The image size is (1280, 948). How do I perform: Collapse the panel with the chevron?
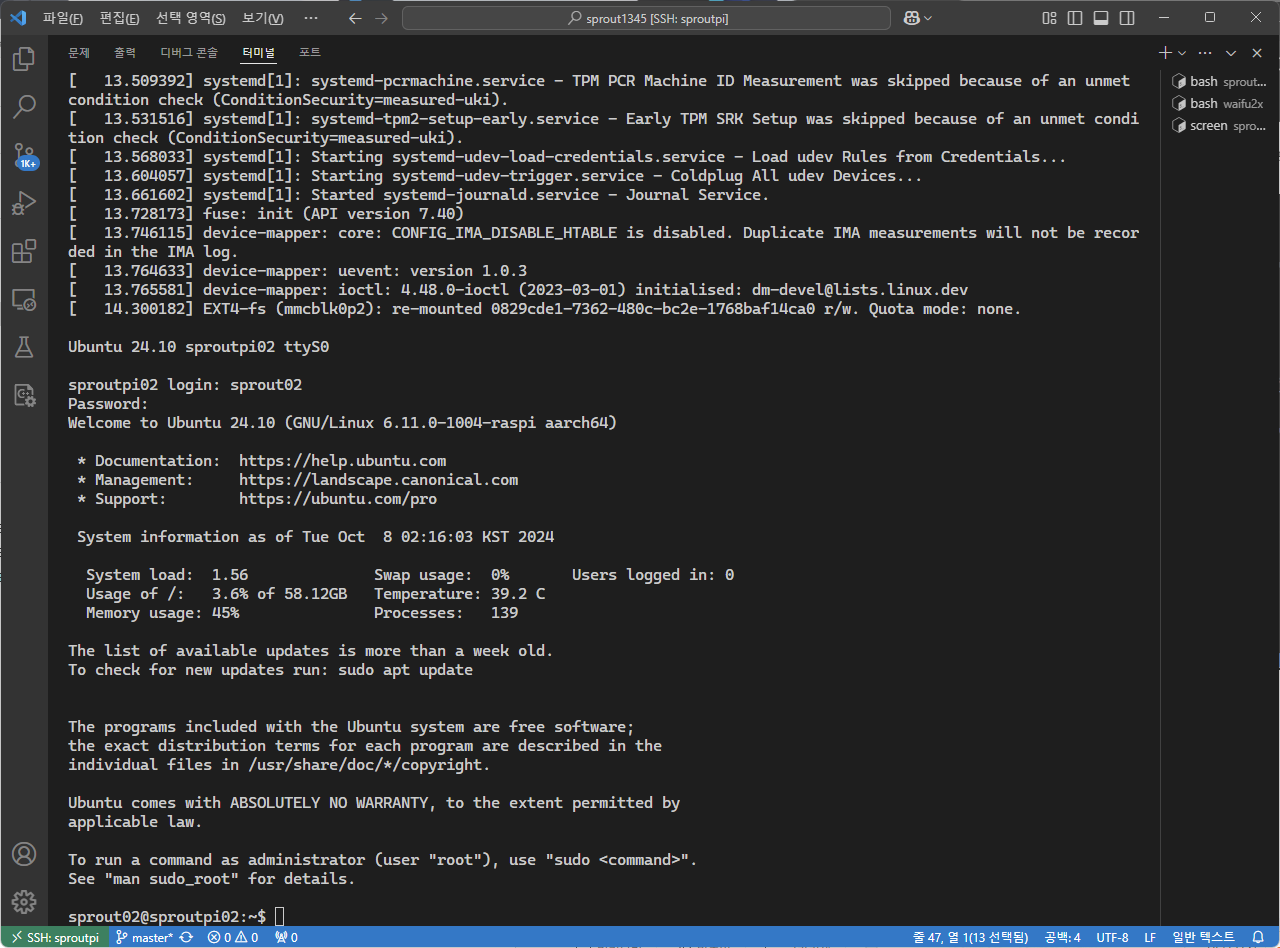click(x=1231, y=52)
